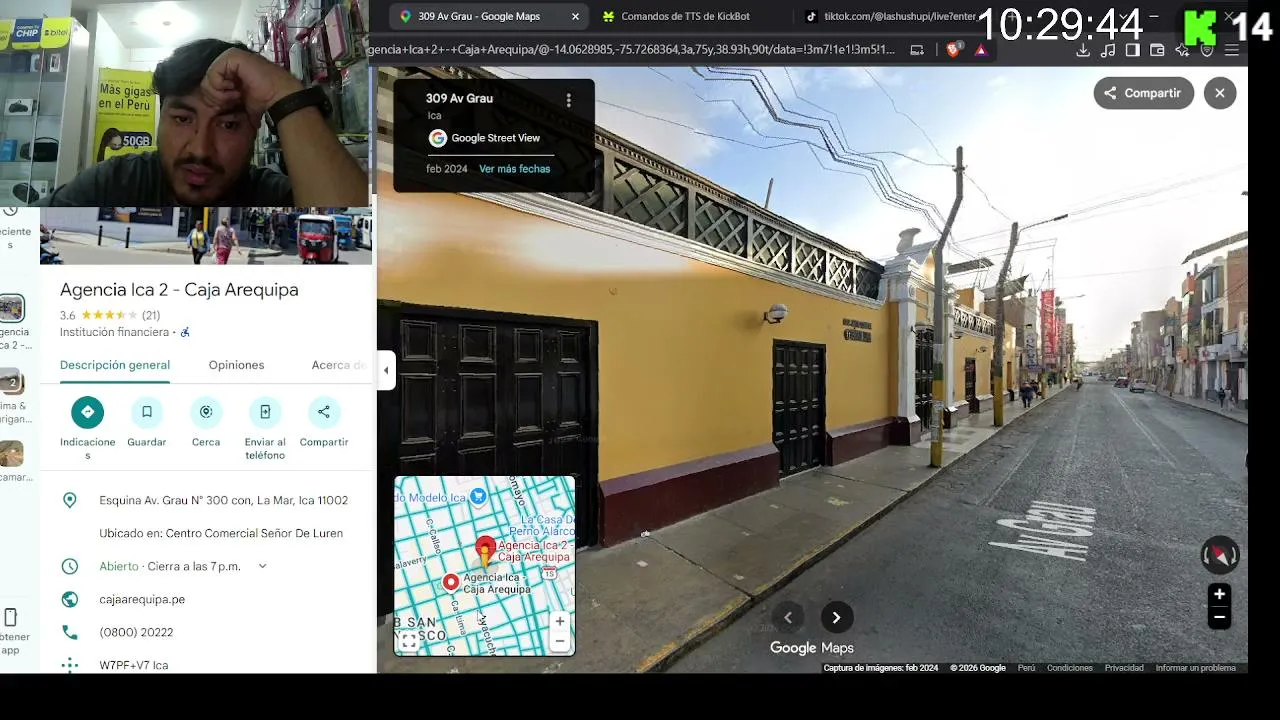The height and width of the screenshot is (720, 1280).
Task: Click the Obtener app phone icon
Action: 11,617
